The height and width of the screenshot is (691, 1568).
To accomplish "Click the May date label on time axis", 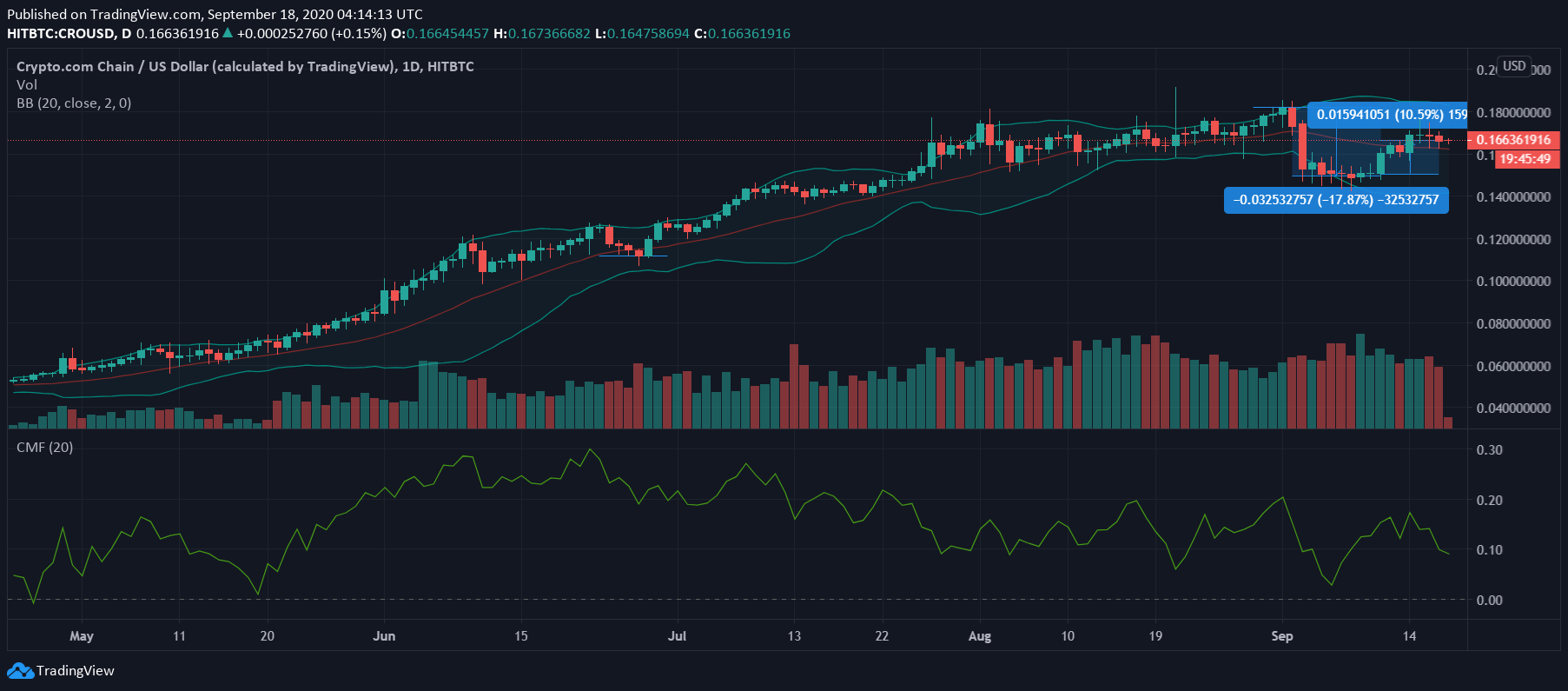I will click(82, 636).
